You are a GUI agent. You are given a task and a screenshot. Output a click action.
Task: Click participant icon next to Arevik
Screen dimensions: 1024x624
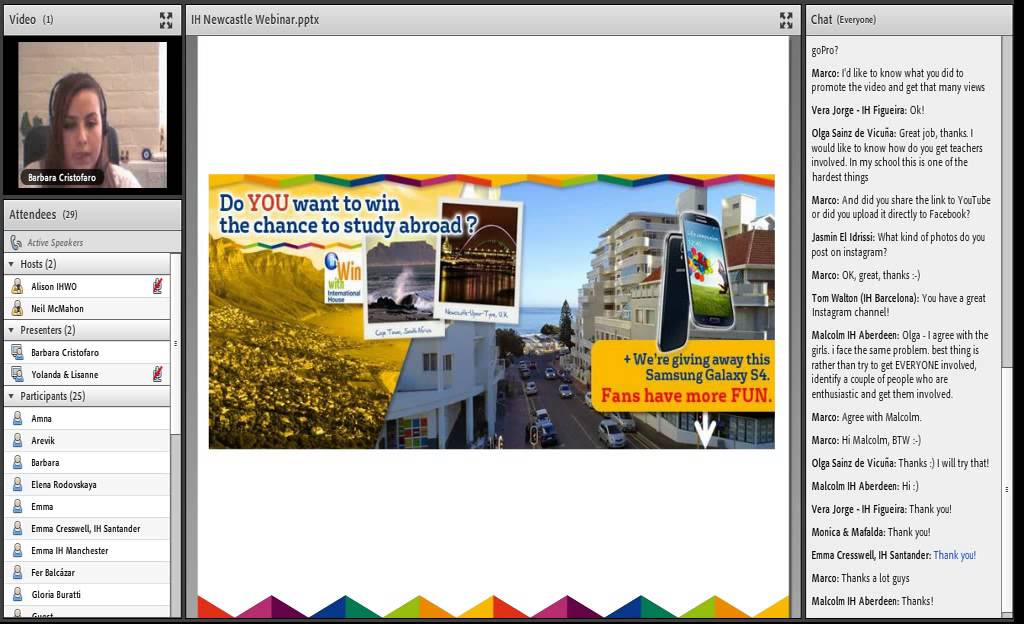[x=18, y=441]
